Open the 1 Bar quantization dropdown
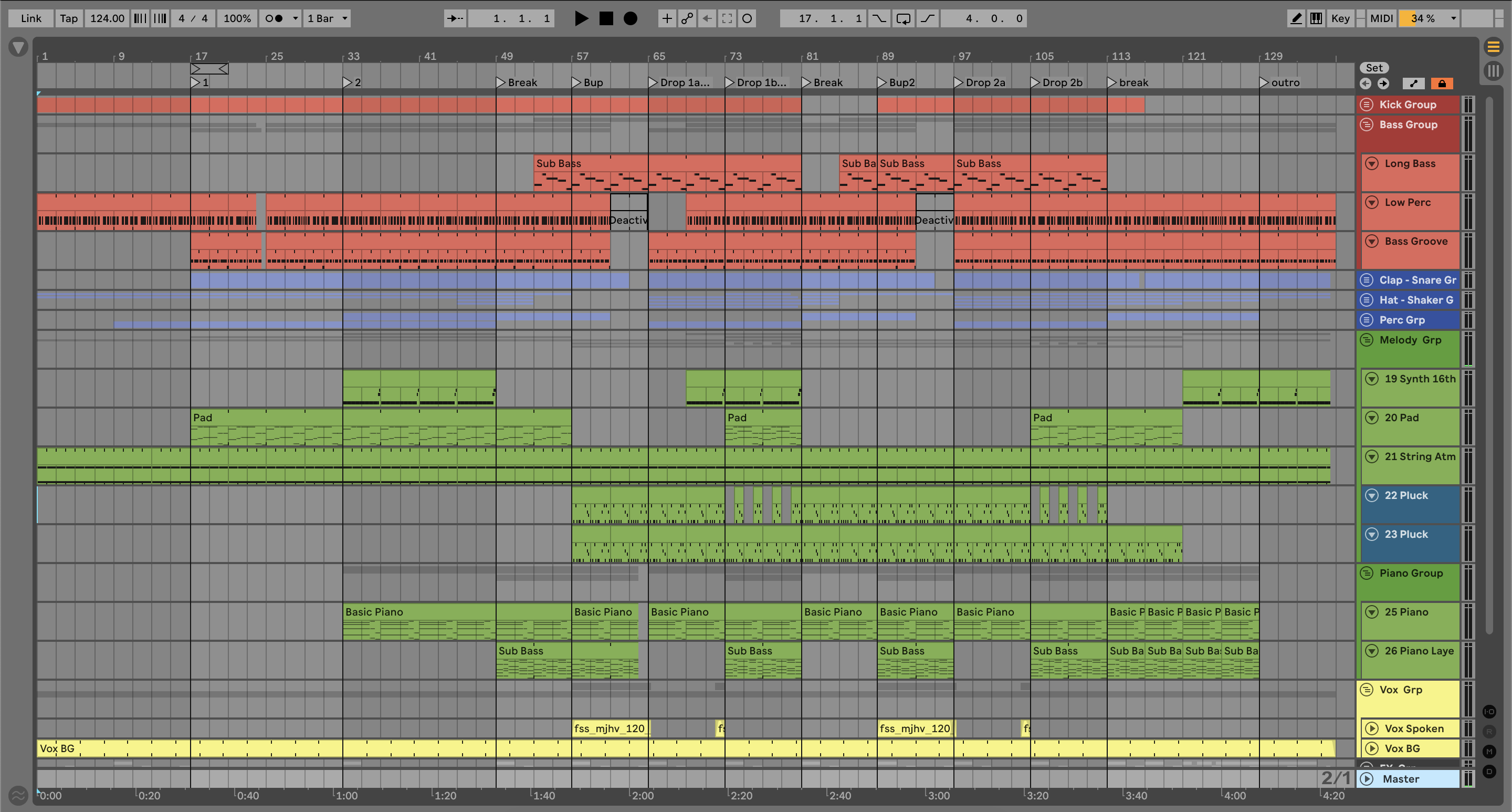This screenshot has height=812, width=1512. click(327, 18)
